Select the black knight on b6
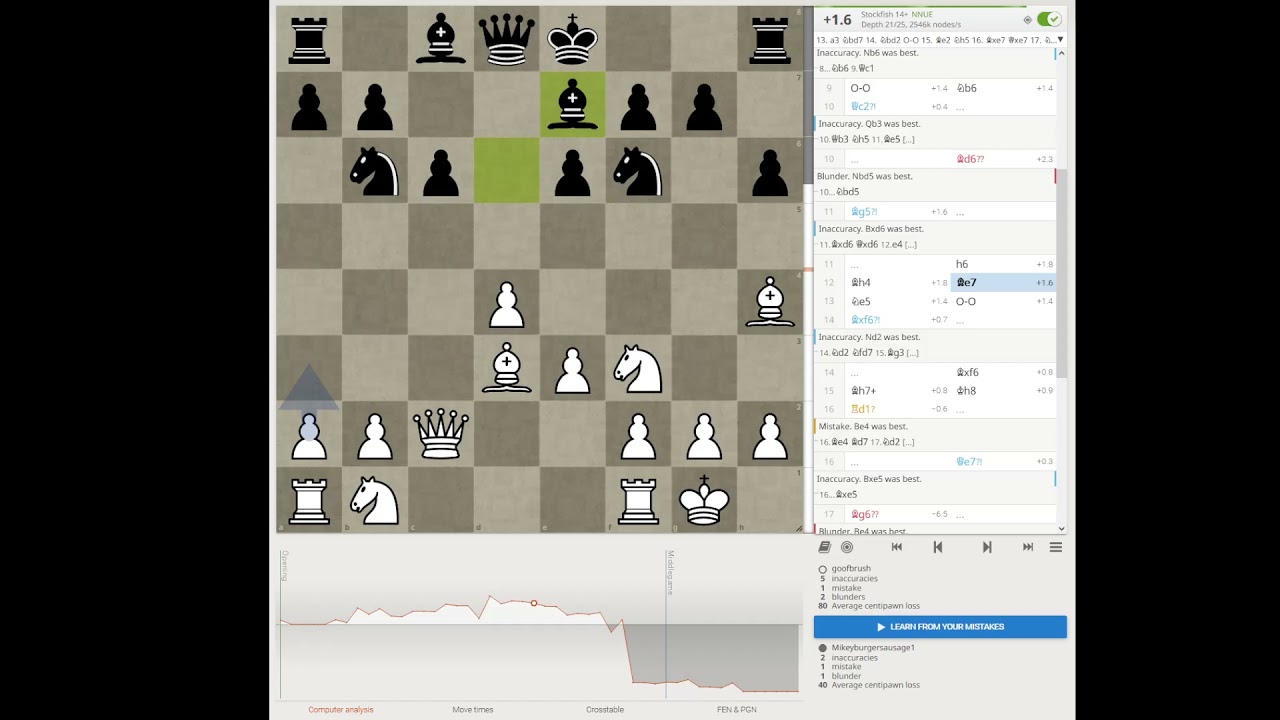This screenshot has height=720, width=1280. 374,170
